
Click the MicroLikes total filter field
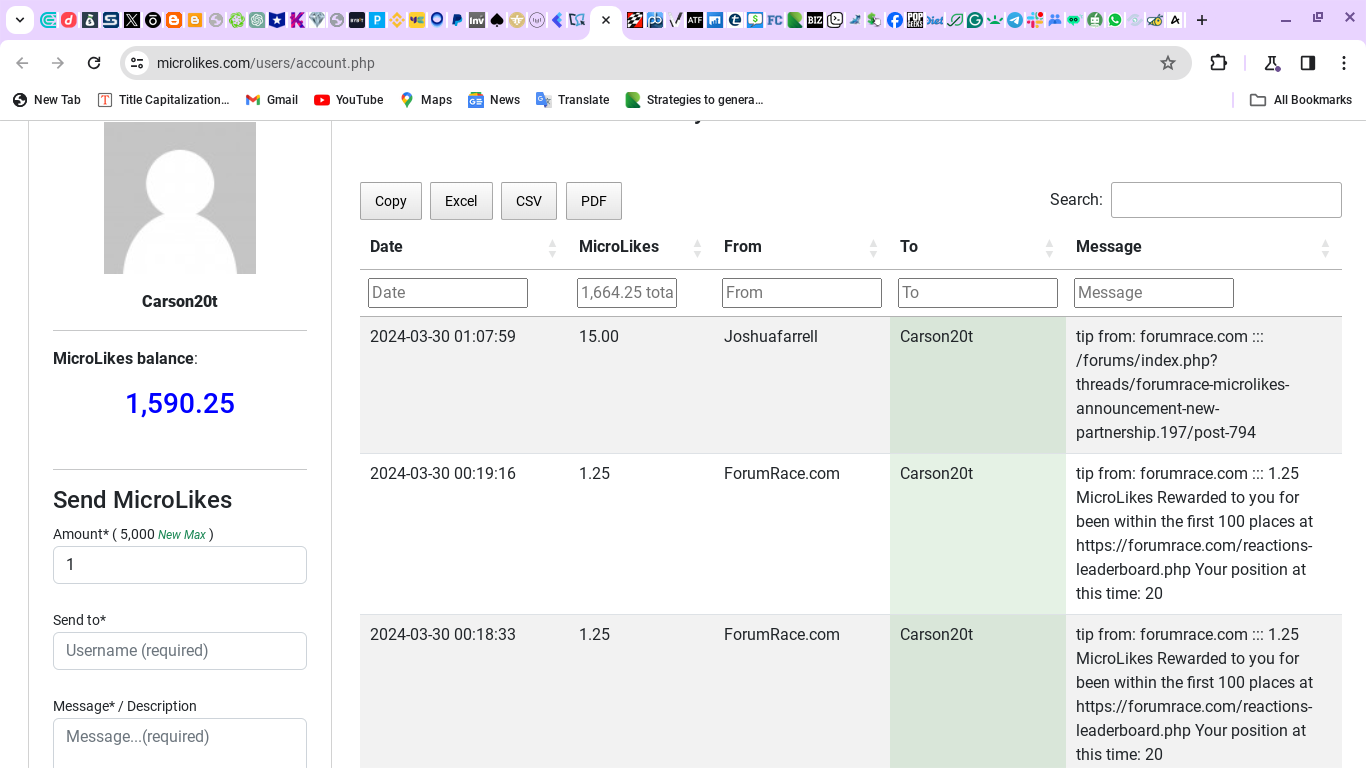pyautogui.click(x=627, y=293)
